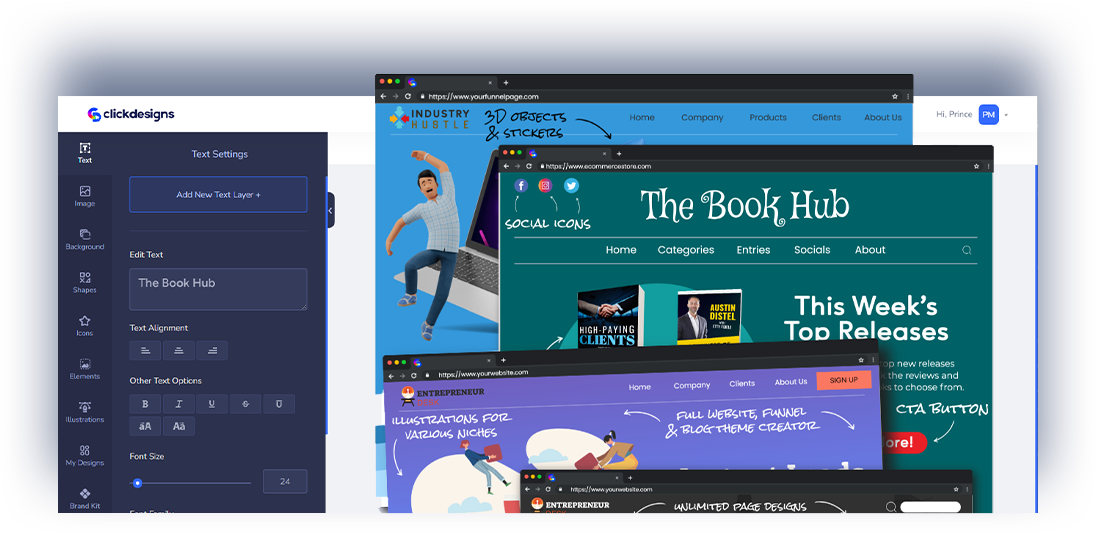This screenshot has height=533, width=1096.
Task: Align text to the left
Action: point(145,351)
